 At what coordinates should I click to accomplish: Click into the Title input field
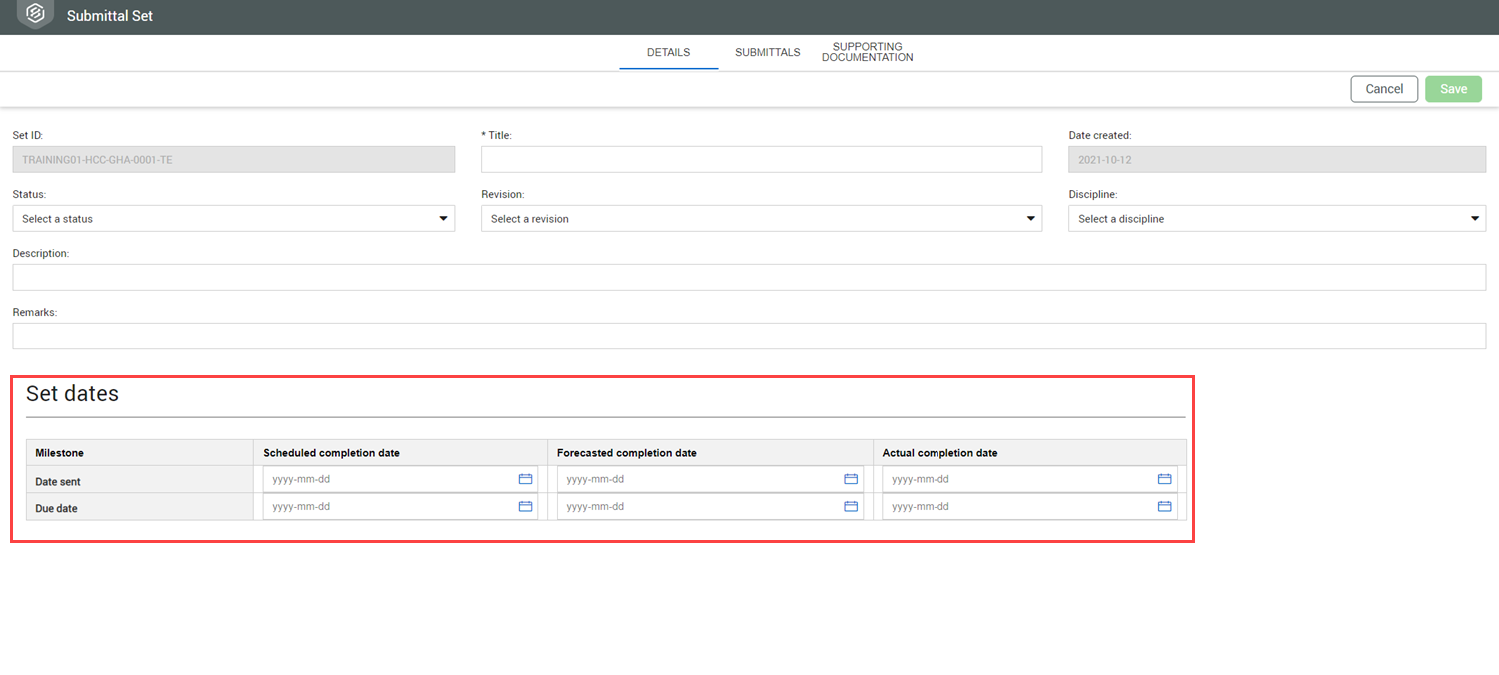[761, 159]
